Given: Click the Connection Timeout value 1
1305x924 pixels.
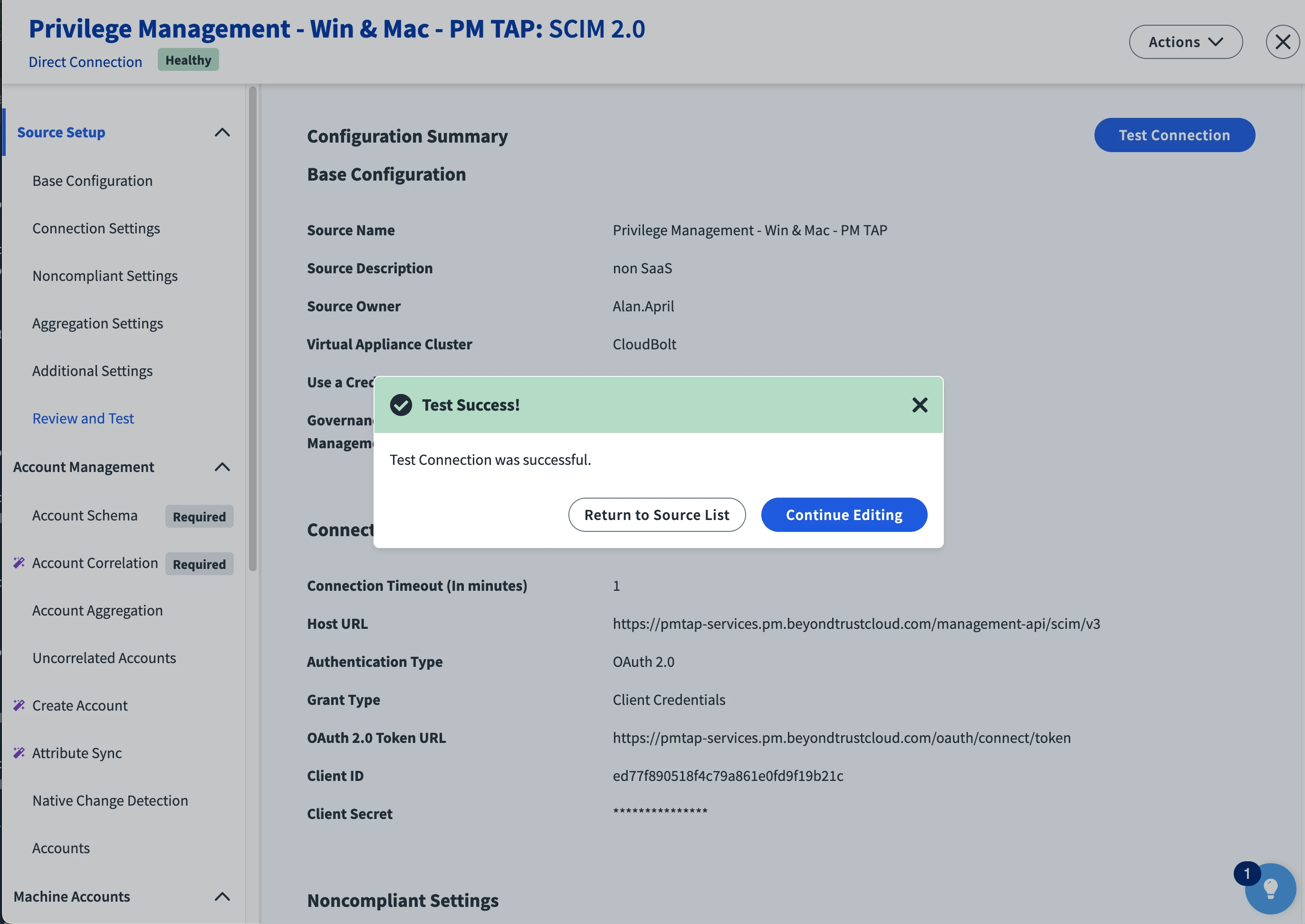Looking at the screenshot, I should click(x=615, y=586).
